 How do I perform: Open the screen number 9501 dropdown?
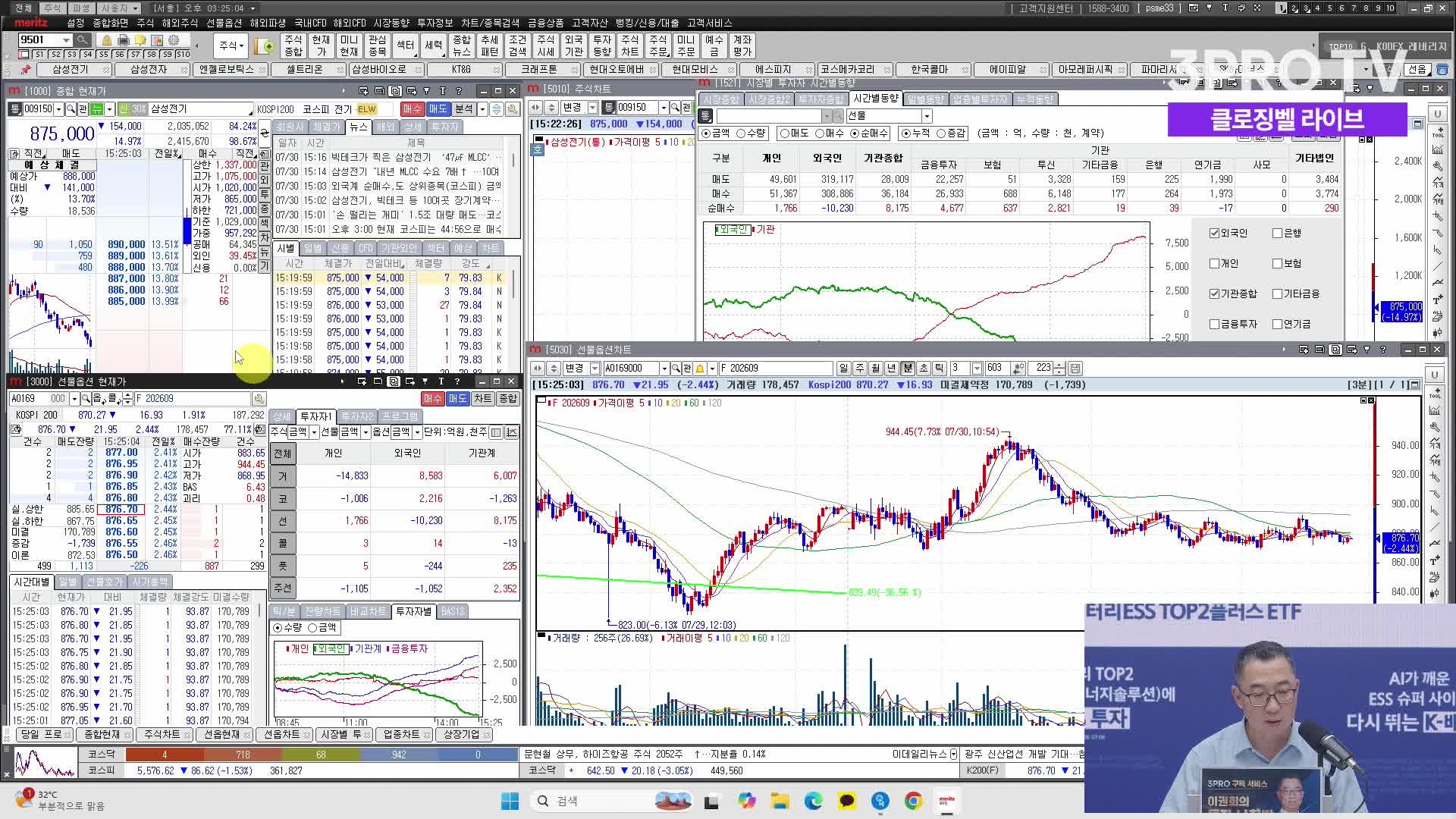[67, 39]
